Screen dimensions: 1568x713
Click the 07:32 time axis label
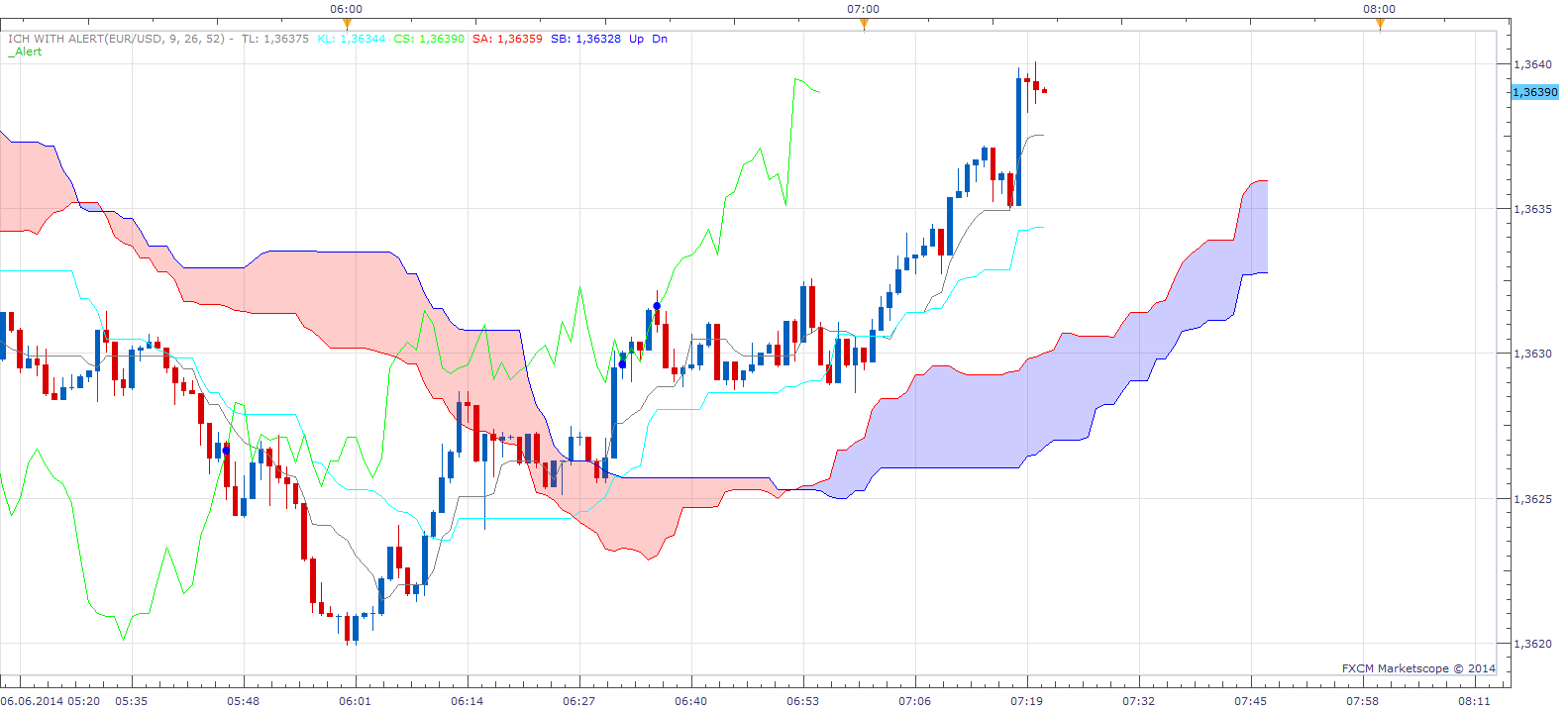click(x=1138, y=701)
